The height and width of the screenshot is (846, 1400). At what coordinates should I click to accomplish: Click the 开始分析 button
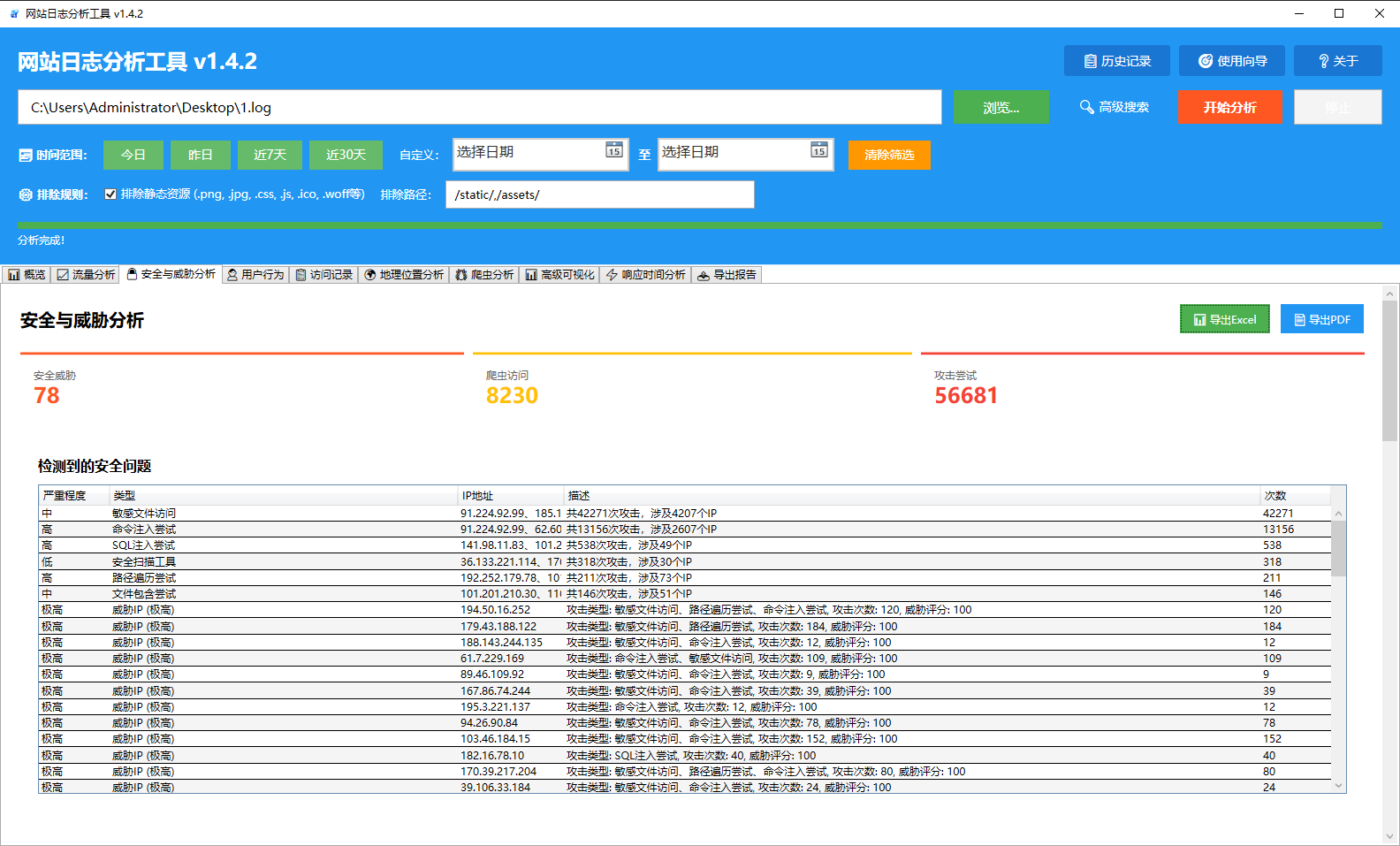pos(1229,107)
